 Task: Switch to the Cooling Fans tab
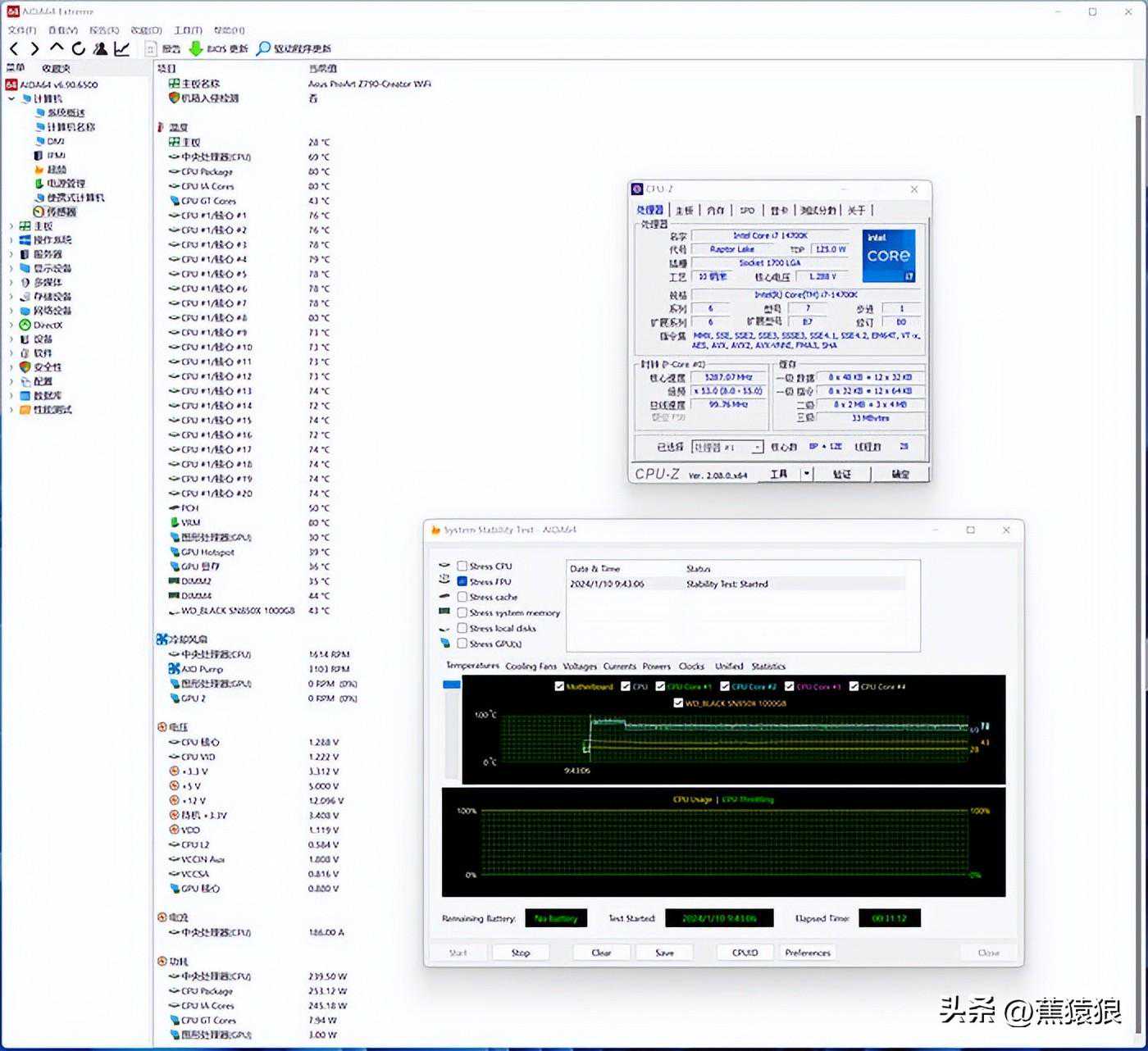(531, 667)
